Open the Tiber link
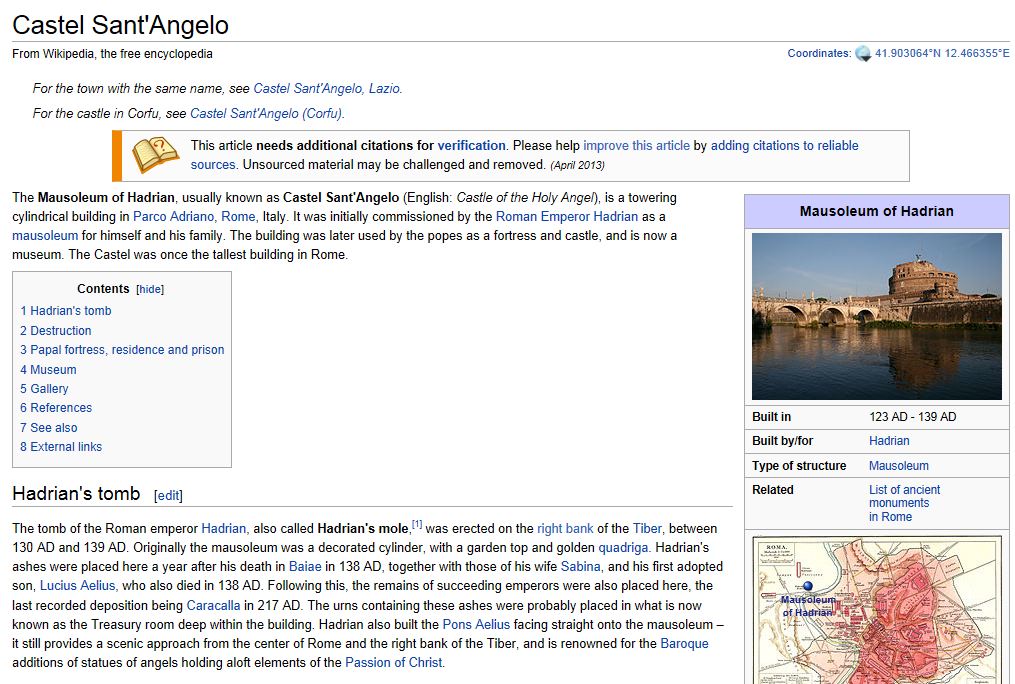Viewport: 1015px width, 684px height. pos(647,529)
